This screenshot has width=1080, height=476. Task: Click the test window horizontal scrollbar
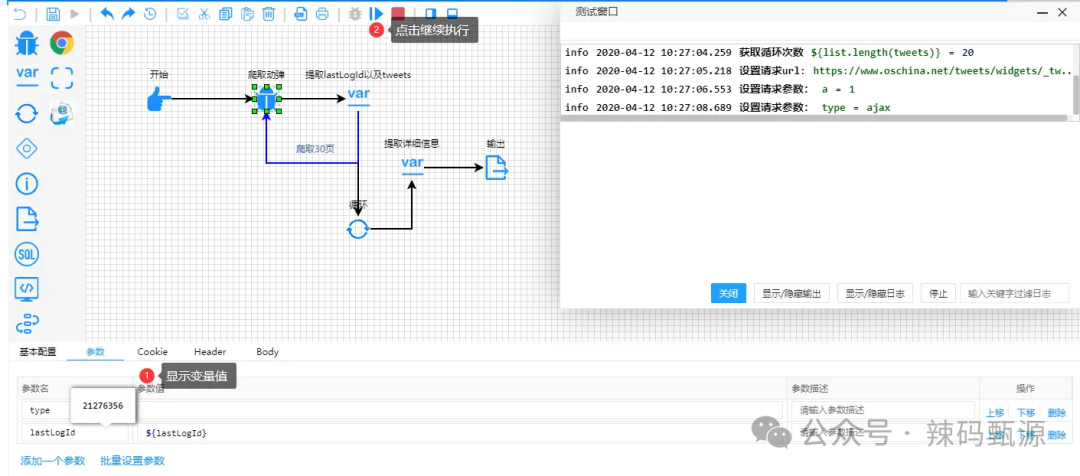pyautogui.click(x=816, y=118)
